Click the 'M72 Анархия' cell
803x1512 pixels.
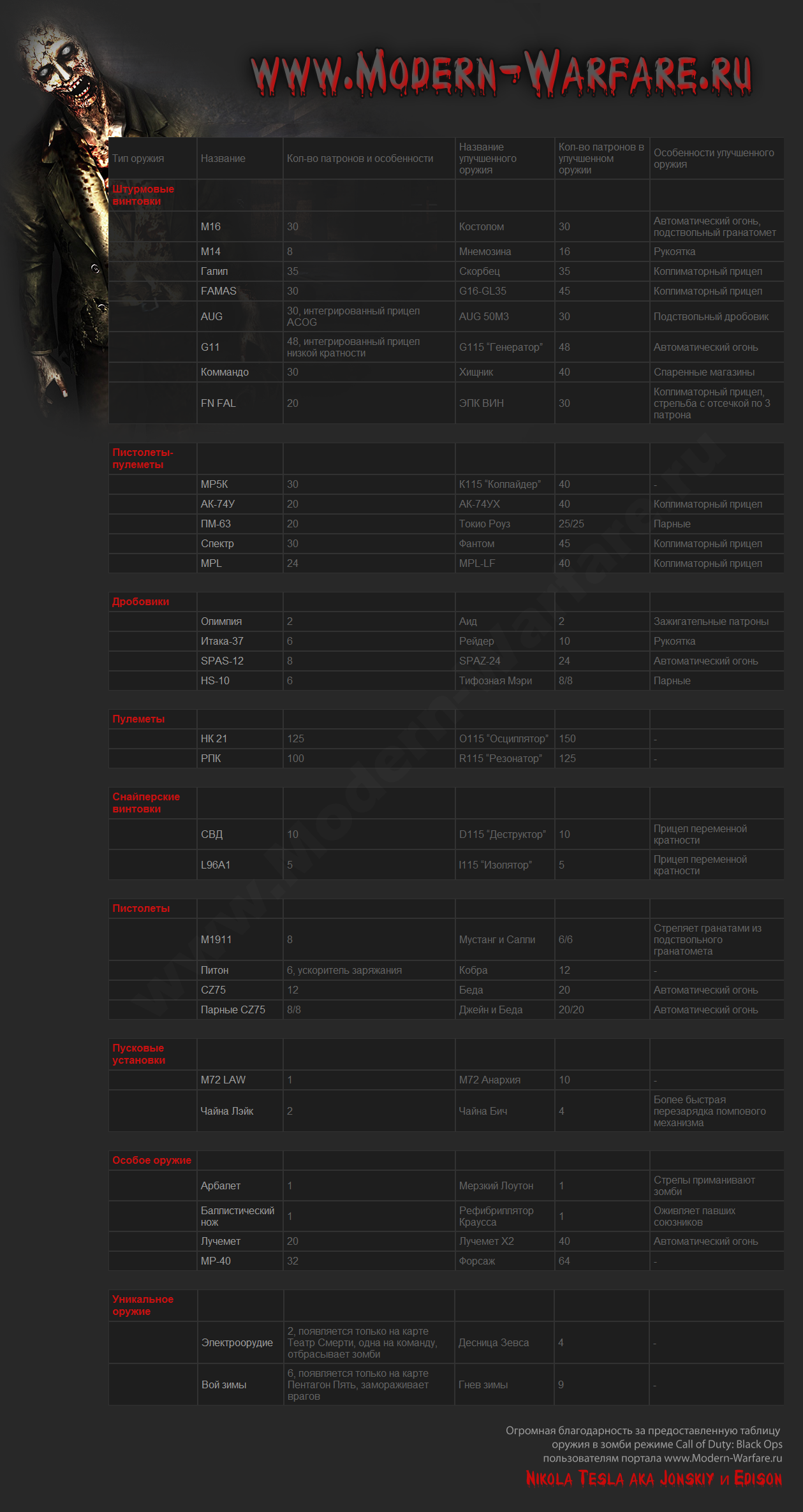505,1080
